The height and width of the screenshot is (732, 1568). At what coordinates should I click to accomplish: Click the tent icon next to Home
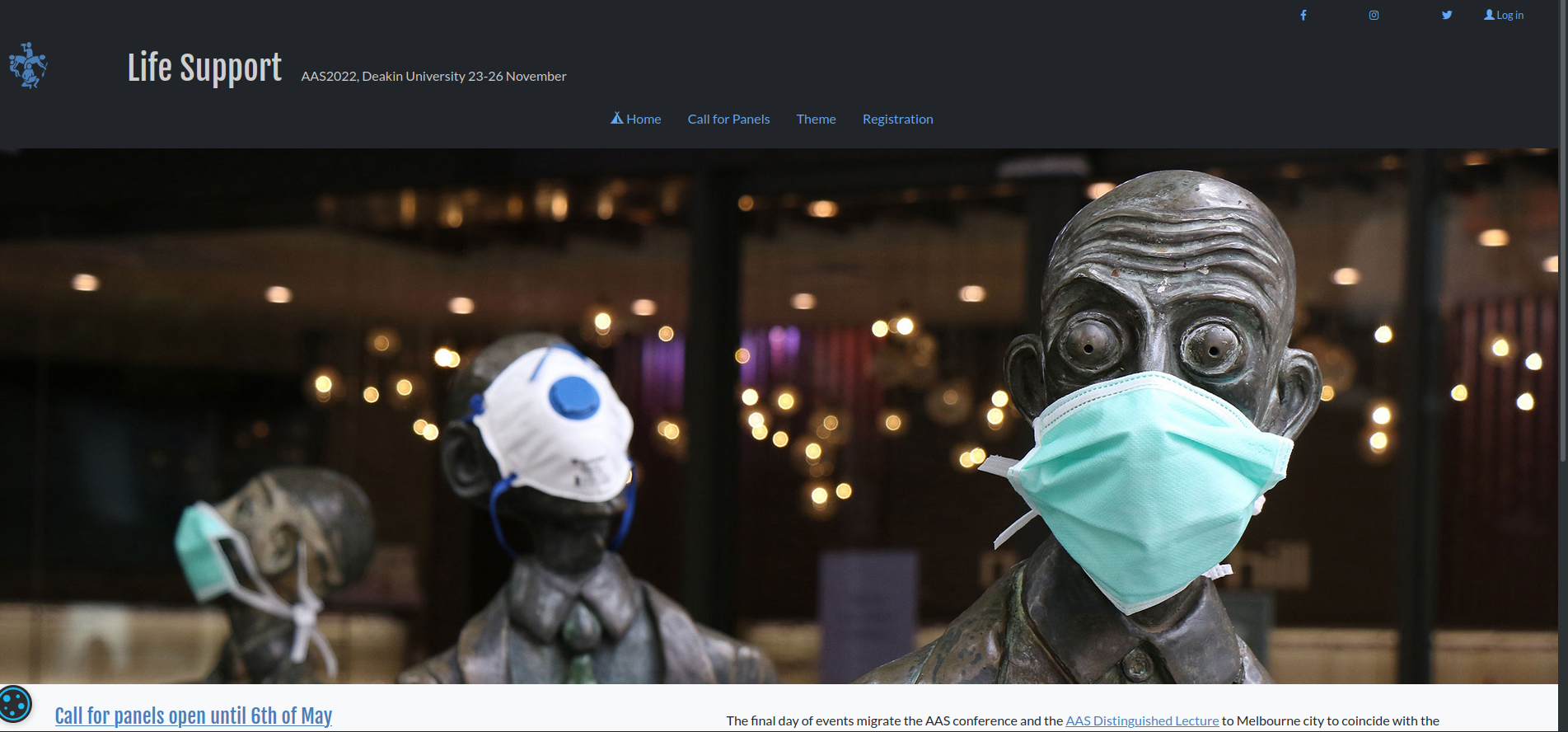coord(616,119)
